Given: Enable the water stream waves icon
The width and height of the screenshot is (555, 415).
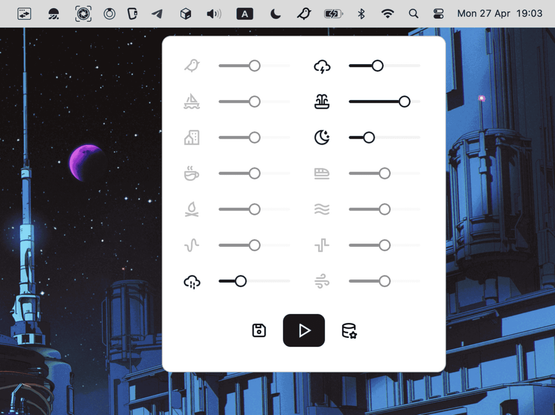Looking at the screenshot, I should point(322,209).
